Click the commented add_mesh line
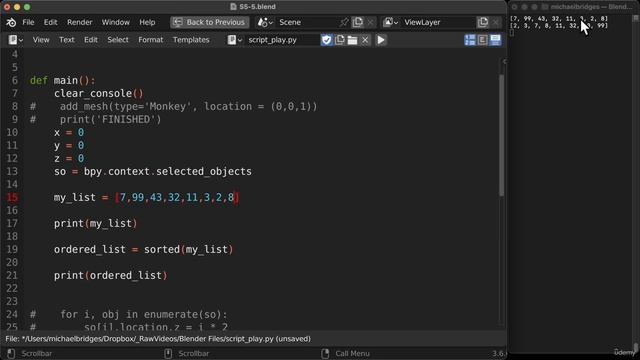Viewport: 640px width, 360px height. coord(173,107)
